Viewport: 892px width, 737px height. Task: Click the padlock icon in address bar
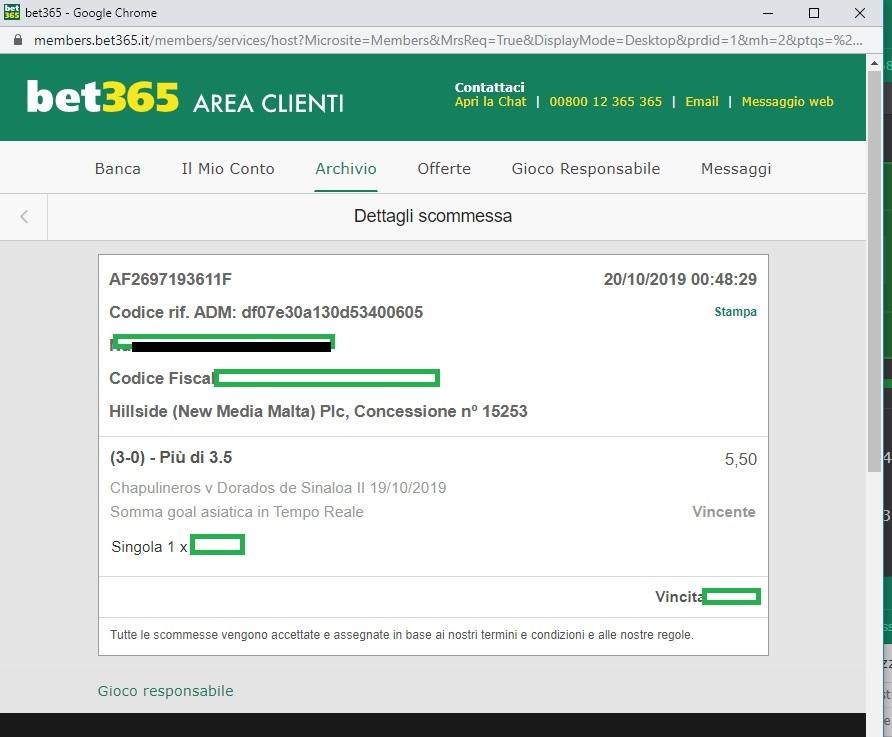pyautogui.click(x=18, y=40)
